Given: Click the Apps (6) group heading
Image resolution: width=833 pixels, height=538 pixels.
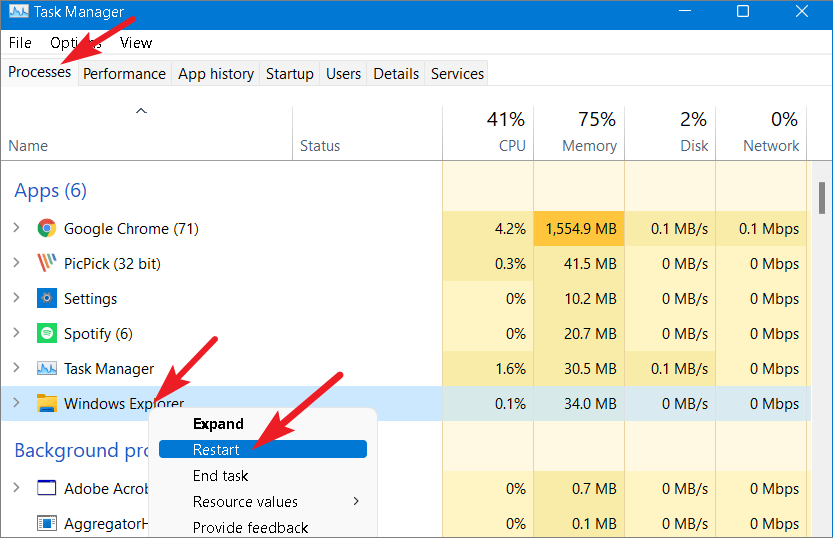Looking at the screenshot, I should (x=50, y=190).
